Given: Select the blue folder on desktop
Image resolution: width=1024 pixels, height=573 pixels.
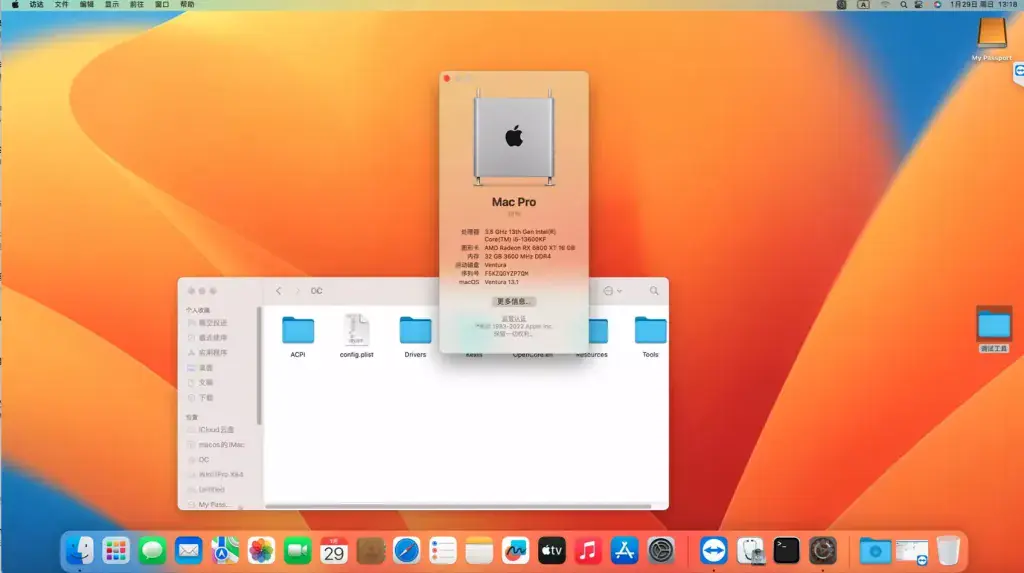Looking at the screenshot, I should 993,329.
